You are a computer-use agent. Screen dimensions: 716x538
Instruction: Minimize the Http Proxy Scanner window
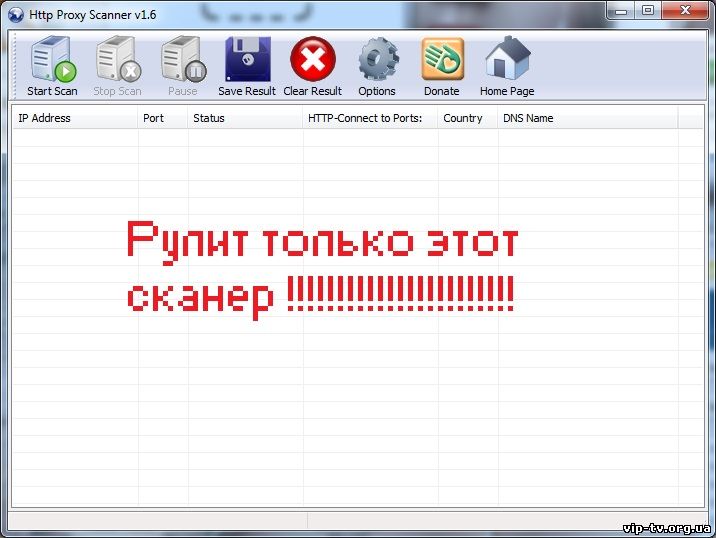(x=621, y=11)
